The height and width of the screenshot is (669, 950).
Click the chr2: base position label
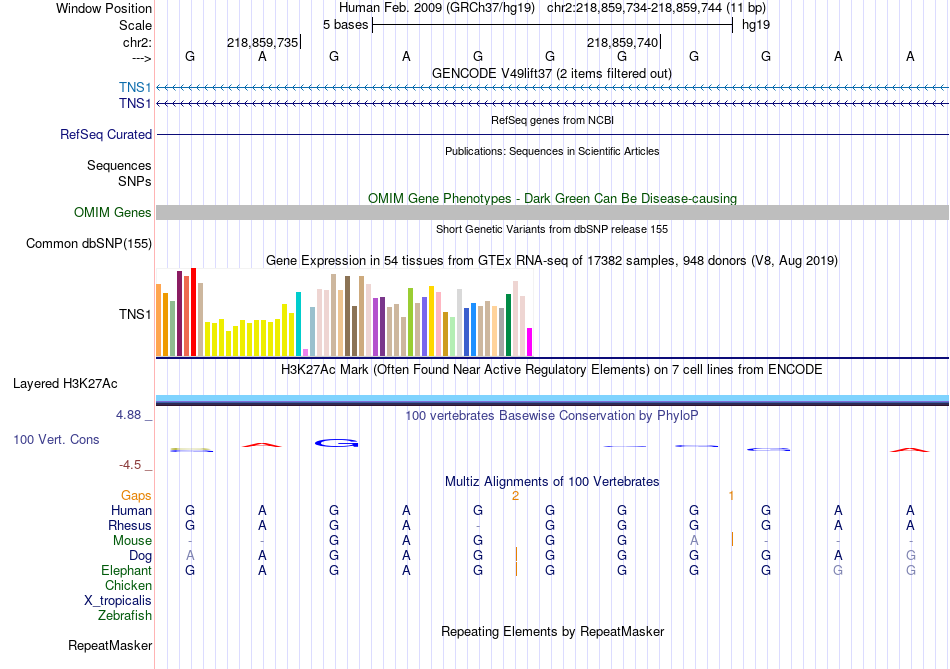[137, 42]
